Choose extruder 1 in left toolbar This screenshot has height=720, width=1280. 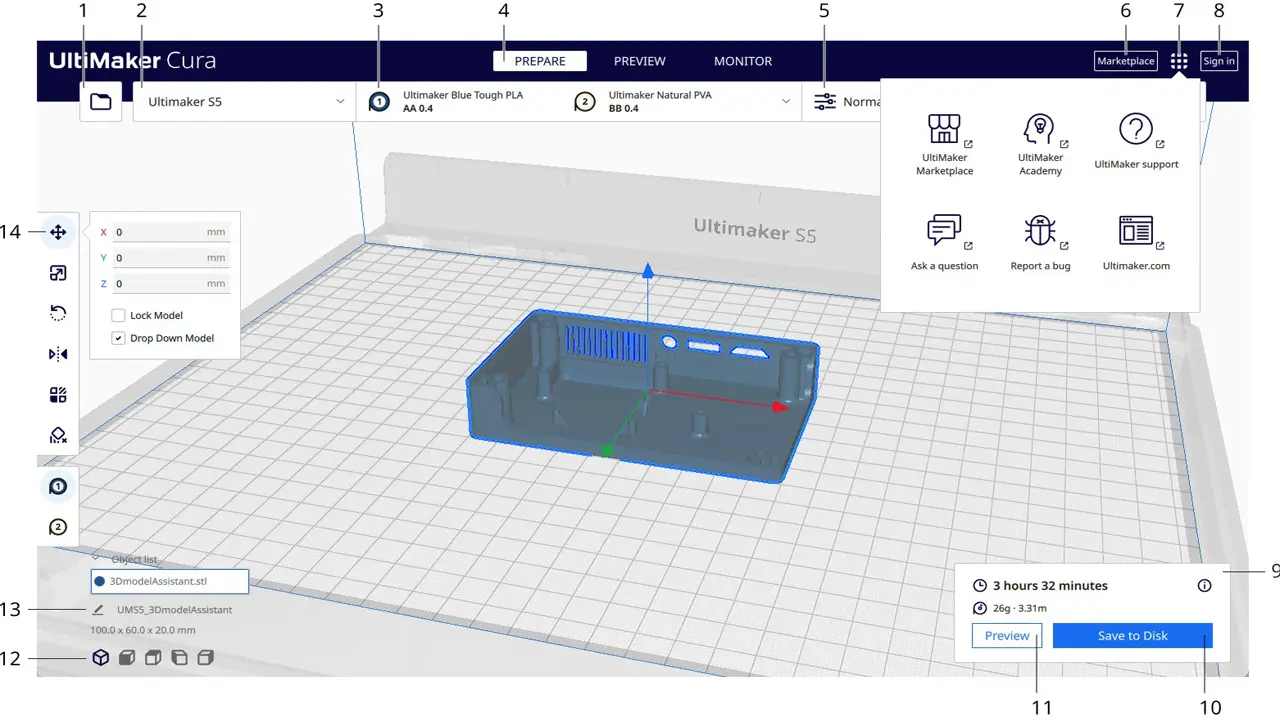click(x=58, y=486)
